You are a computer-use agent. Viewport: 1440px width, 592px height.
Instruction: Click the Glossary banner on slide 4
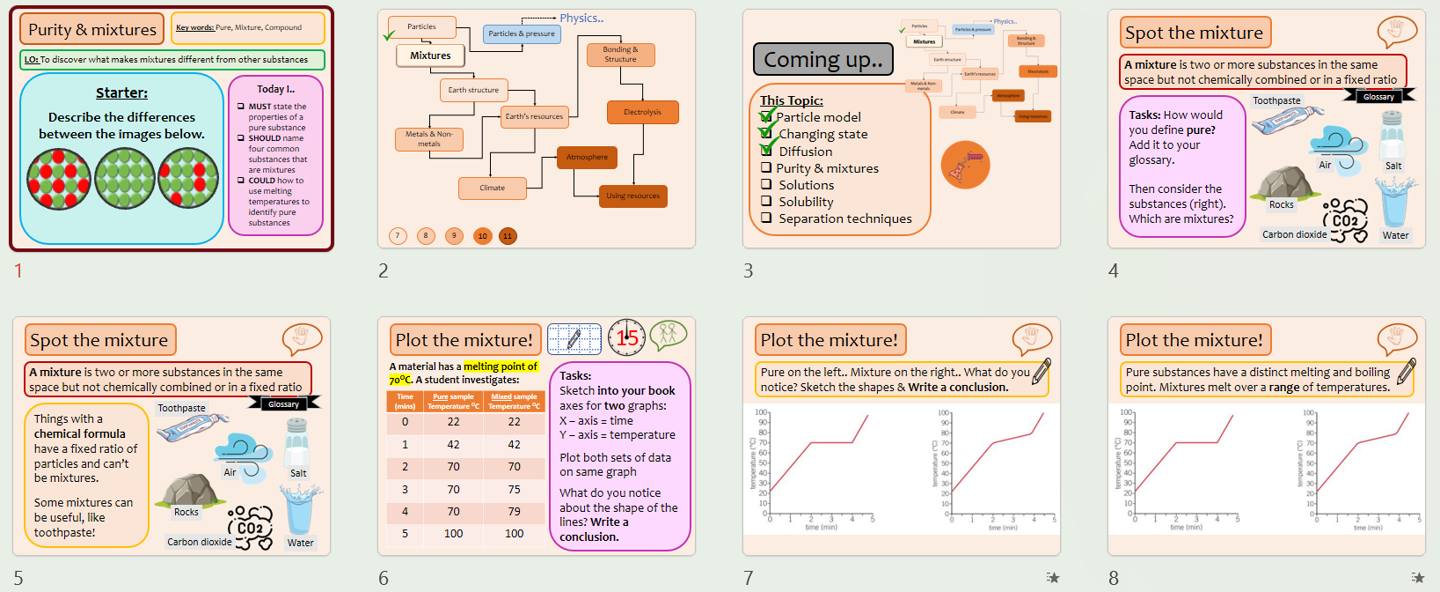pyautogui.click(x=1379, y=96)
